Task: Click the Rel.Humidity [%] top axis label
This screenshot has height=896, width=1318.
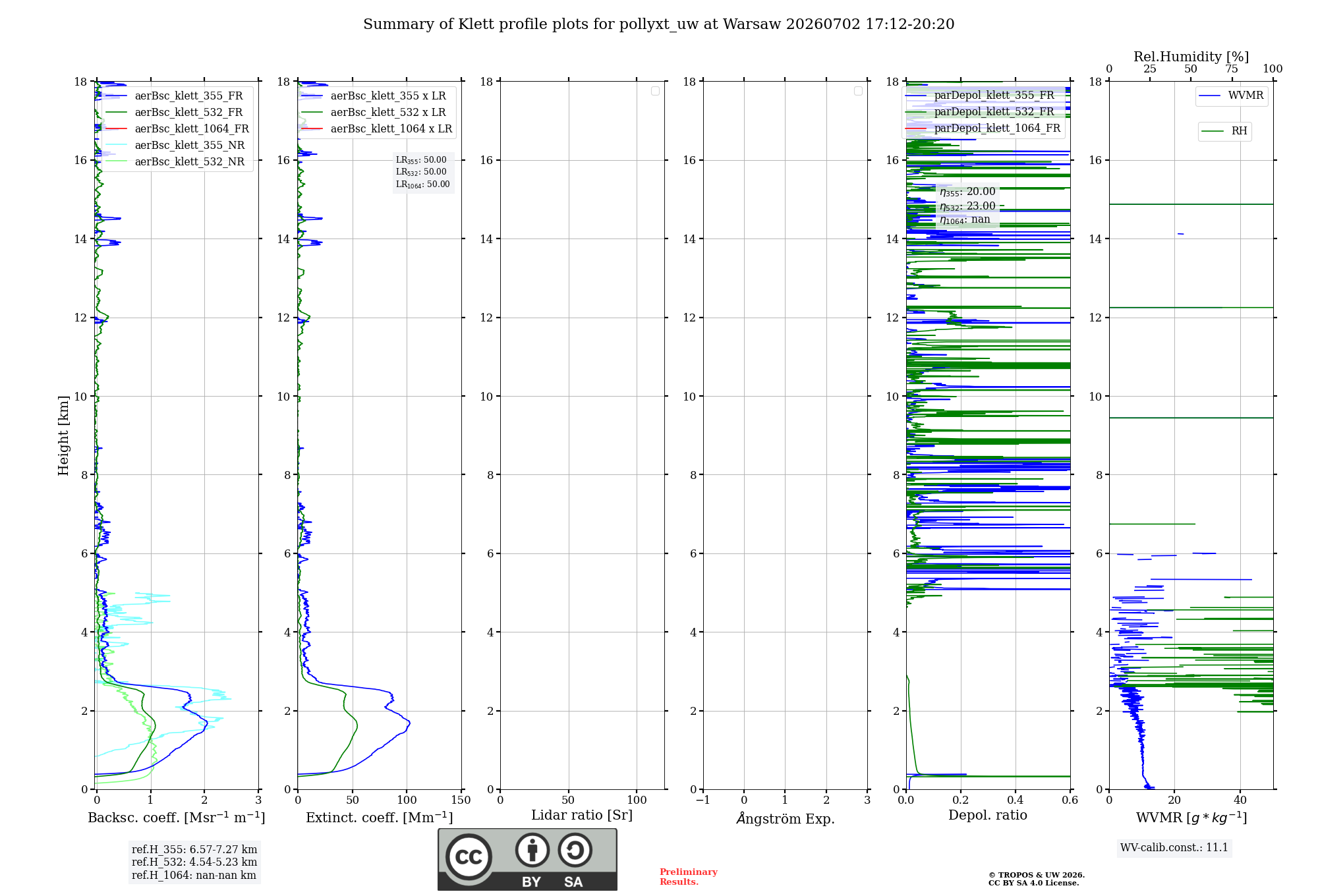Action: click(1191, 57)
